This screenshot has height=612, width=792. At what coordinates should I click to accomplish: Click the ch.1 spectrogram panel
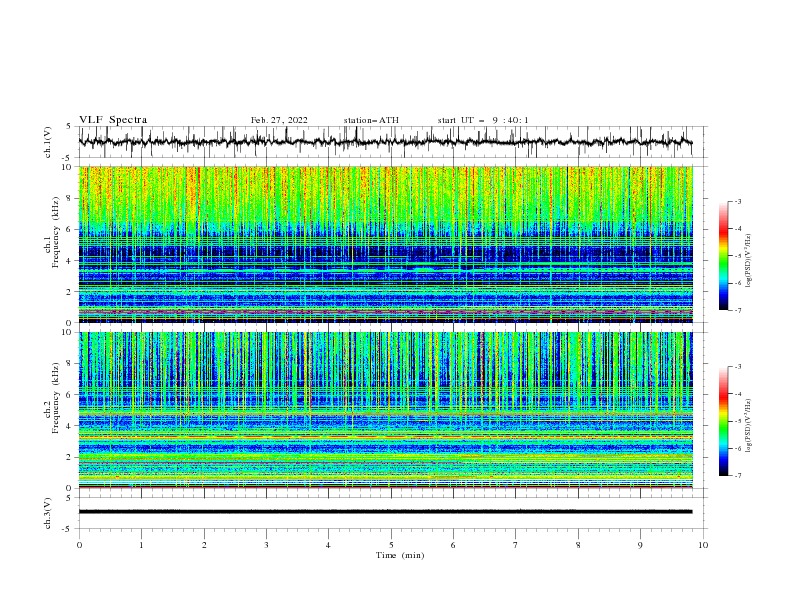point(385,244)
